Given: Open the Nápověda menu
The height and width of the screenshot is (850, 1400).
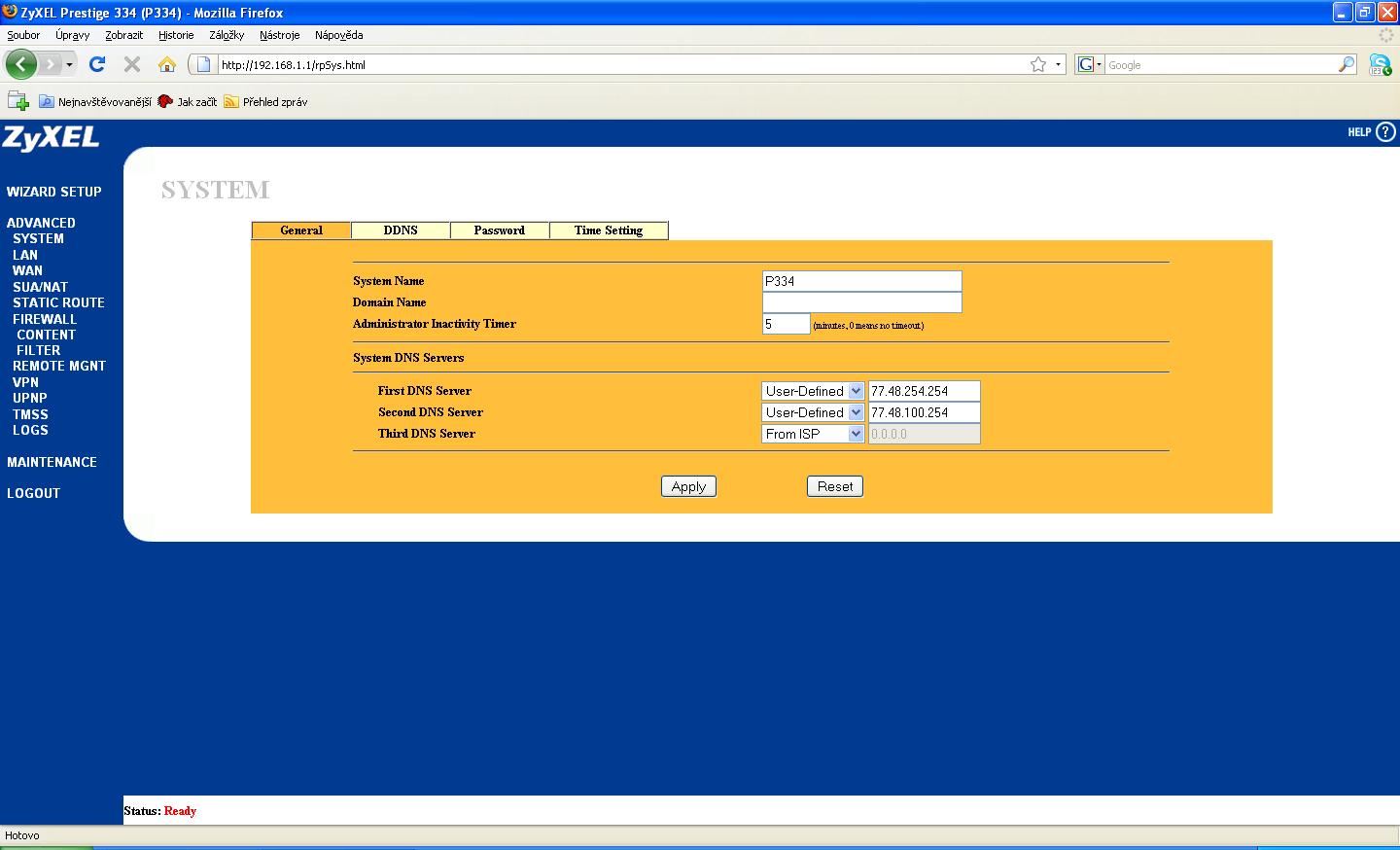Looking at the screenshot, I should pyautogui.click(x=339, y=35).
